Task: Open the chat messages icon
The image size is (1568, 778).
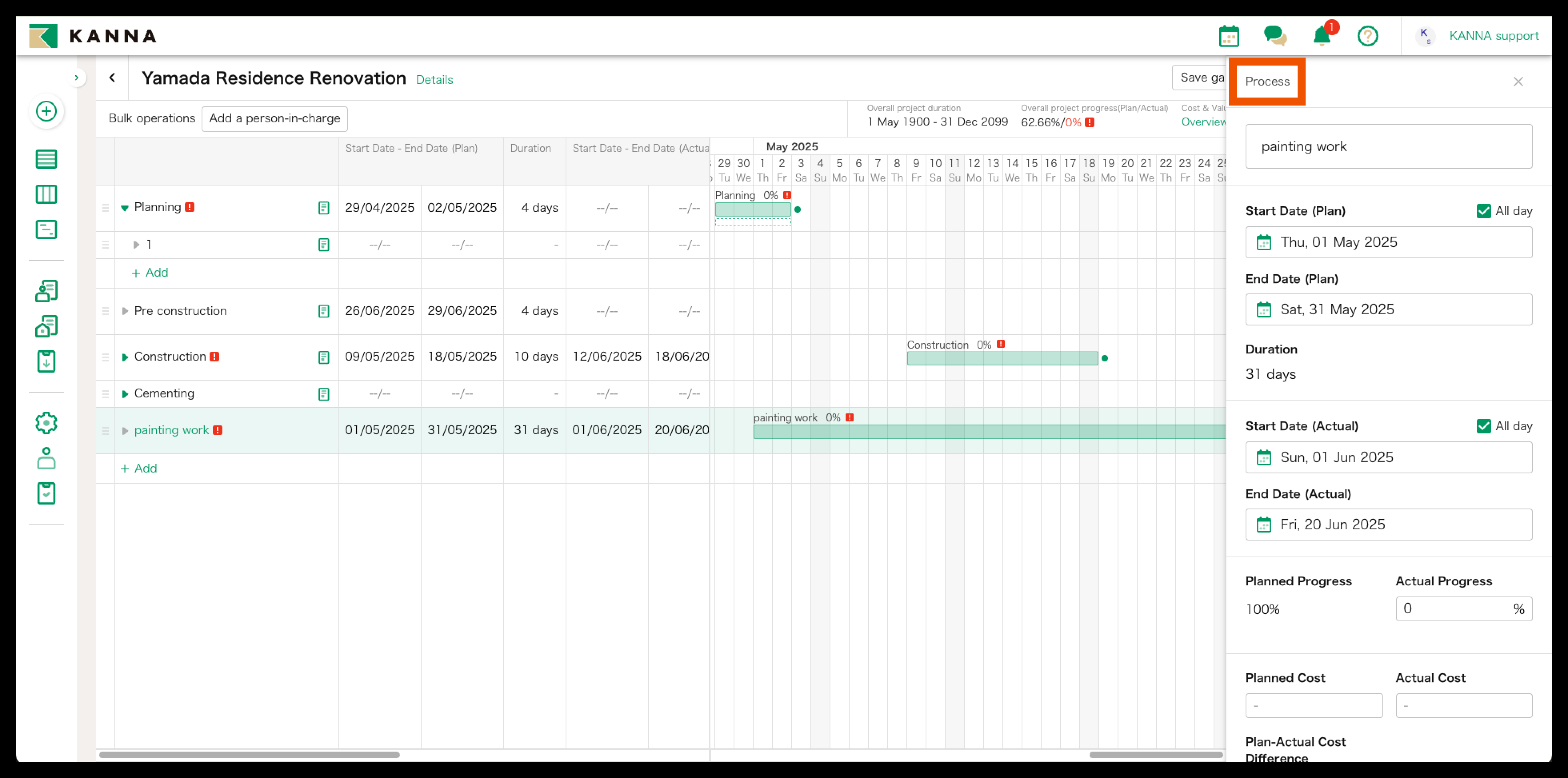Action: tap(1275, 35)
